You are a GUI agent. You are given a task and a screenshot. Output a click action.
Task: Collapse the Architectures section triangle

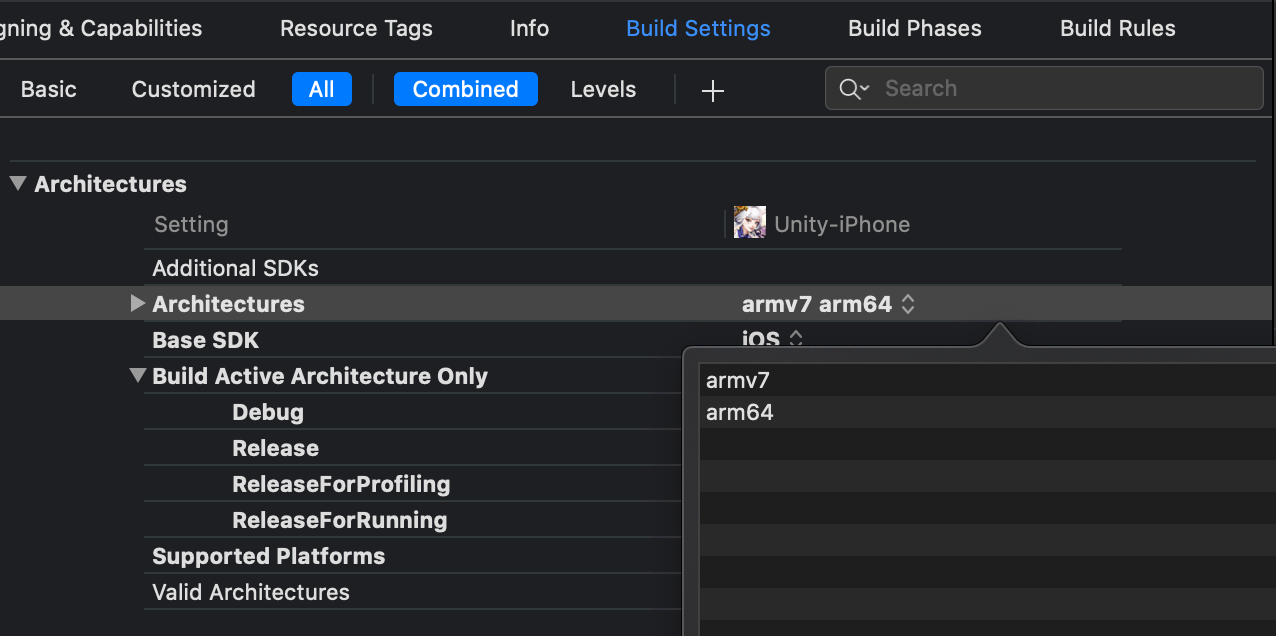pos(18,184)
